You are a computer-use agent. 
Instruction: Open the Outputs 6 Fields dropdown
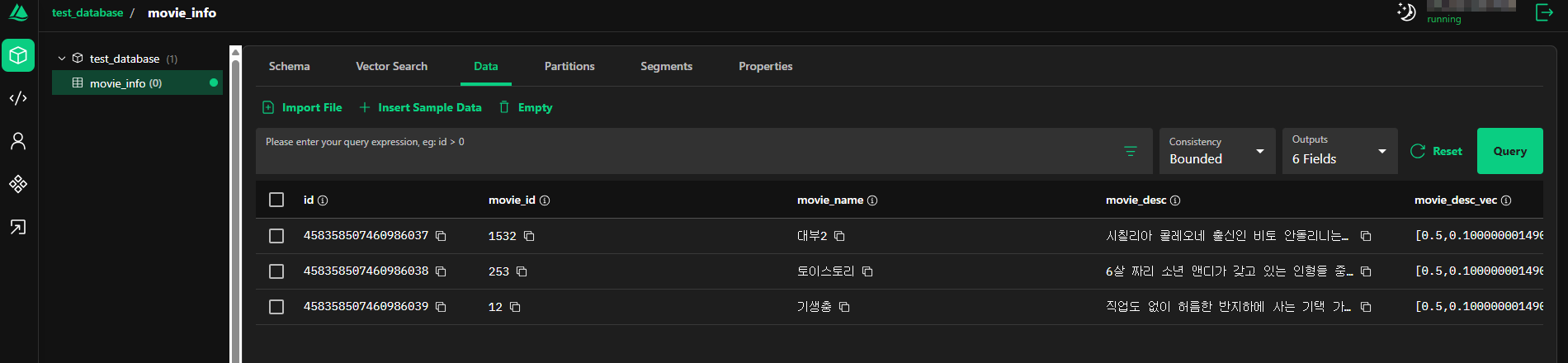(x=1339, y=151)
